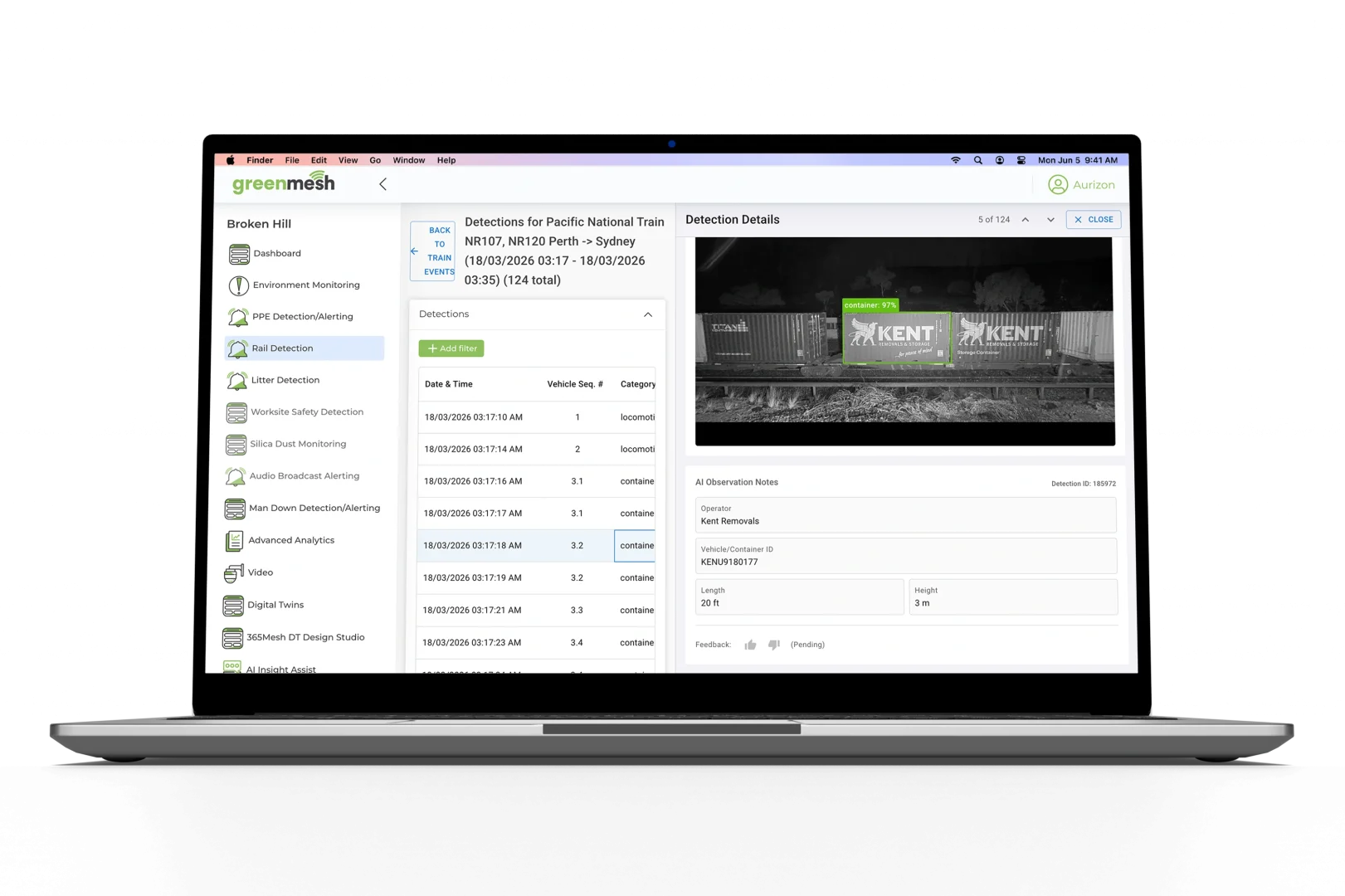Click the menu bar user account icon
This screenshot has height=896, width=1345.
click(x=1000, y=160)
